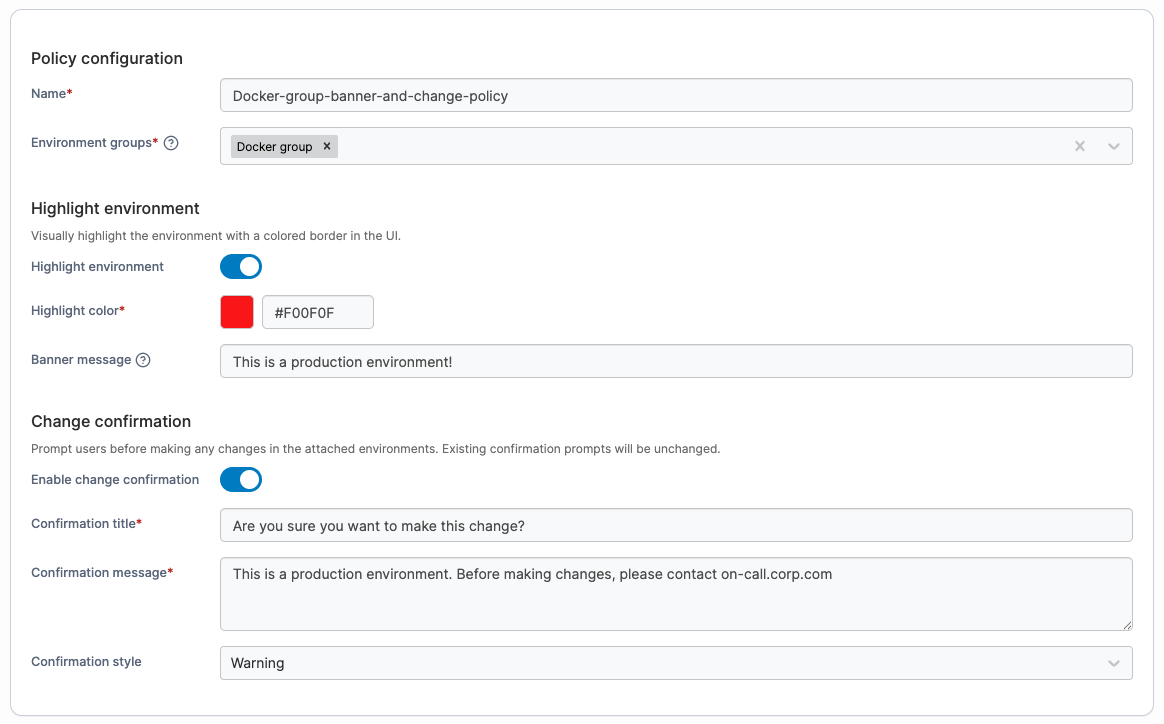
Task: Remove the Docker group tag
Action: (327, 146)
